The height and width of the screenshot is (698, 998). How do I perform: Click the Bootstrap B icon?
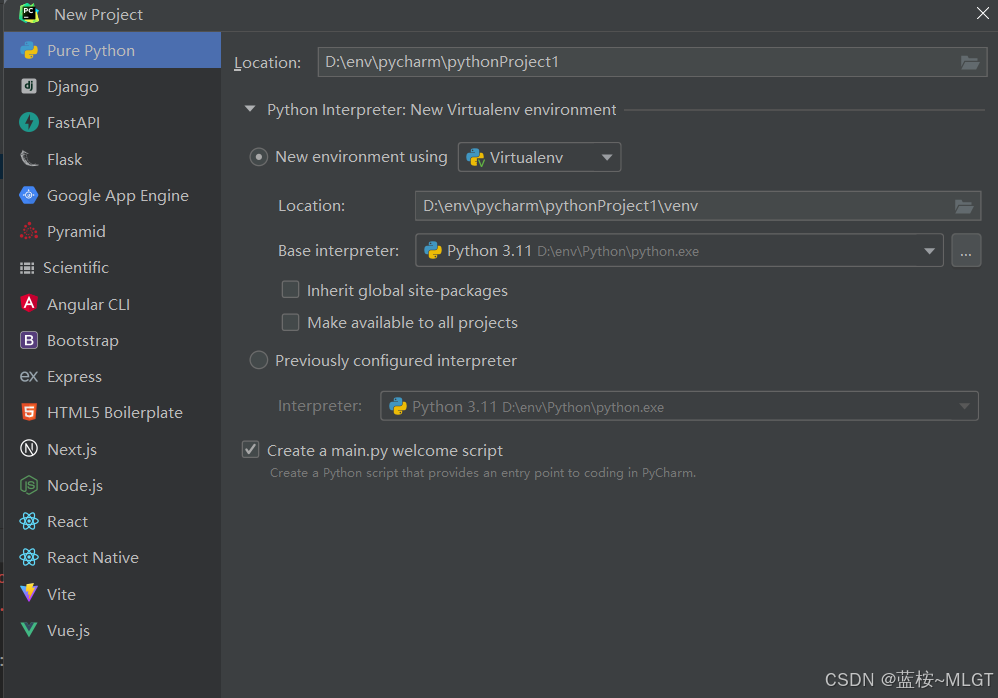tap(29, 340)
